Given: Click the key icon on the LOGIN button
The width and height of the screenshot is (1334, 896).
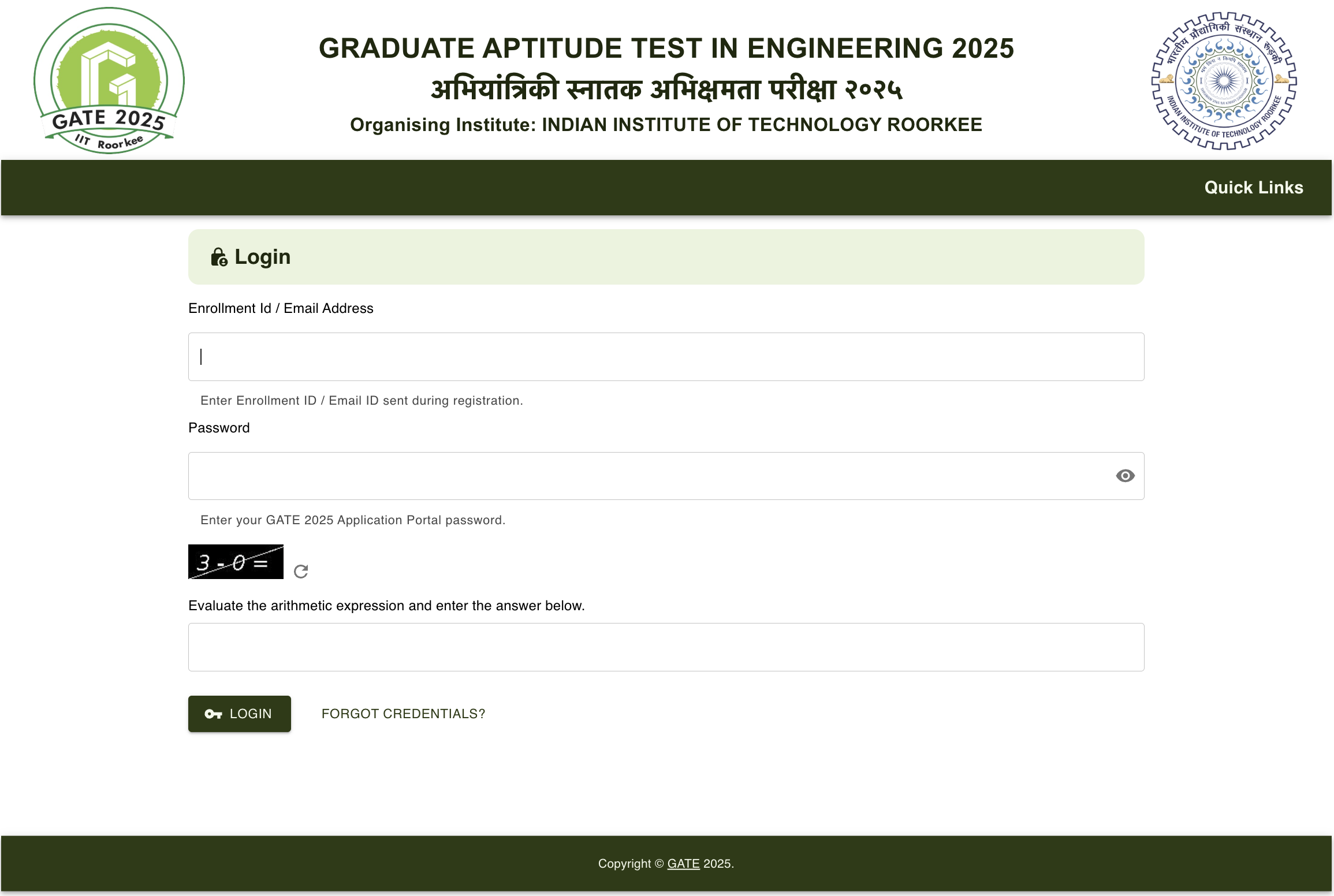Looking at the screenshot, I should 213,714.
